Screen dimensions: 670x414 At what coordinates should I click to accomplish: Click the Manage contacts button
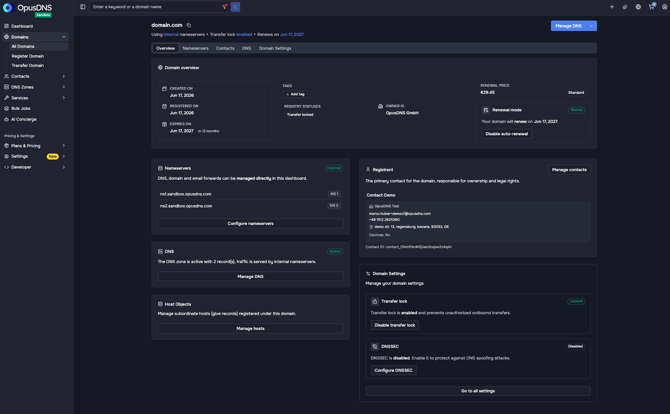coord(569,170)
